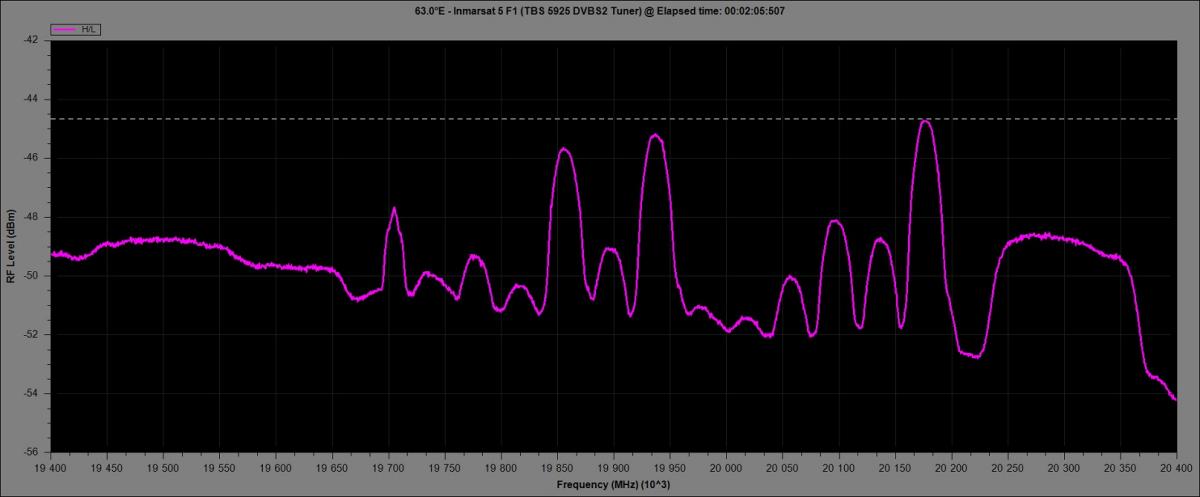Click the -50 tick on the RF axis
Image resolution: width=1200 pixels, height=497 pixels.
pyautogui.click(x=30, y=276)
